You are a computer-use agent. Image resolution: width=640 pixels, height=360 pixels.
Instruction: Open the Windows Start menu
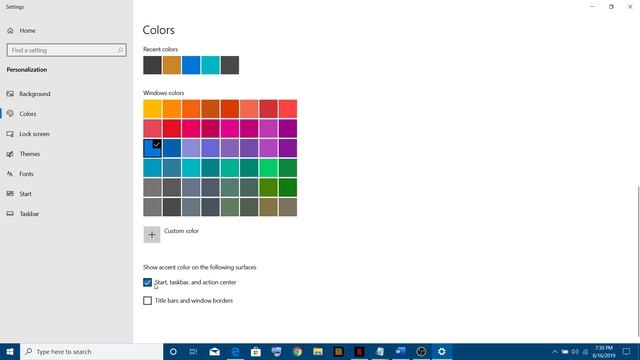[10, 352]
